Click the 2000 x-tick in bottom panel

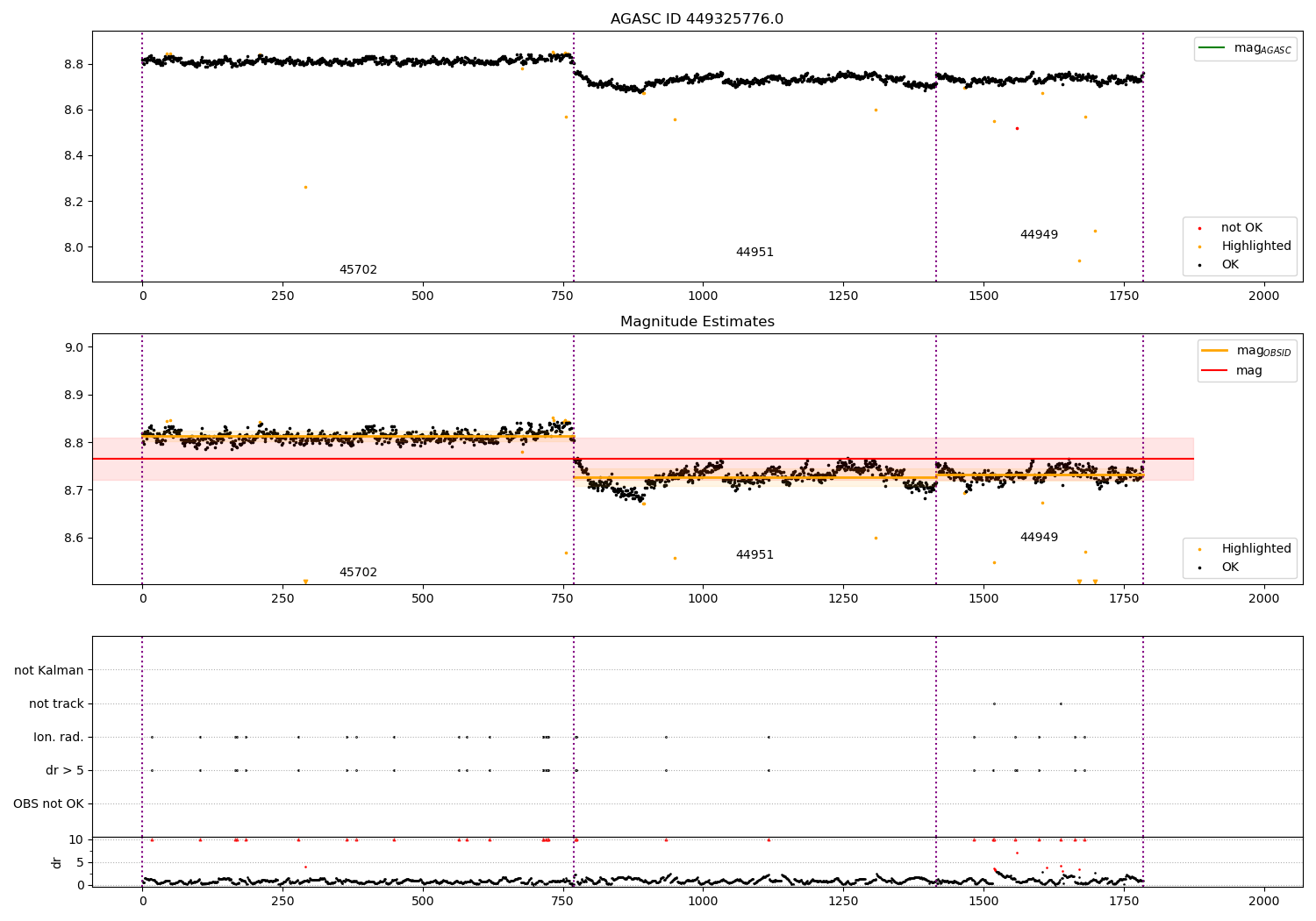coord(1264,901)
